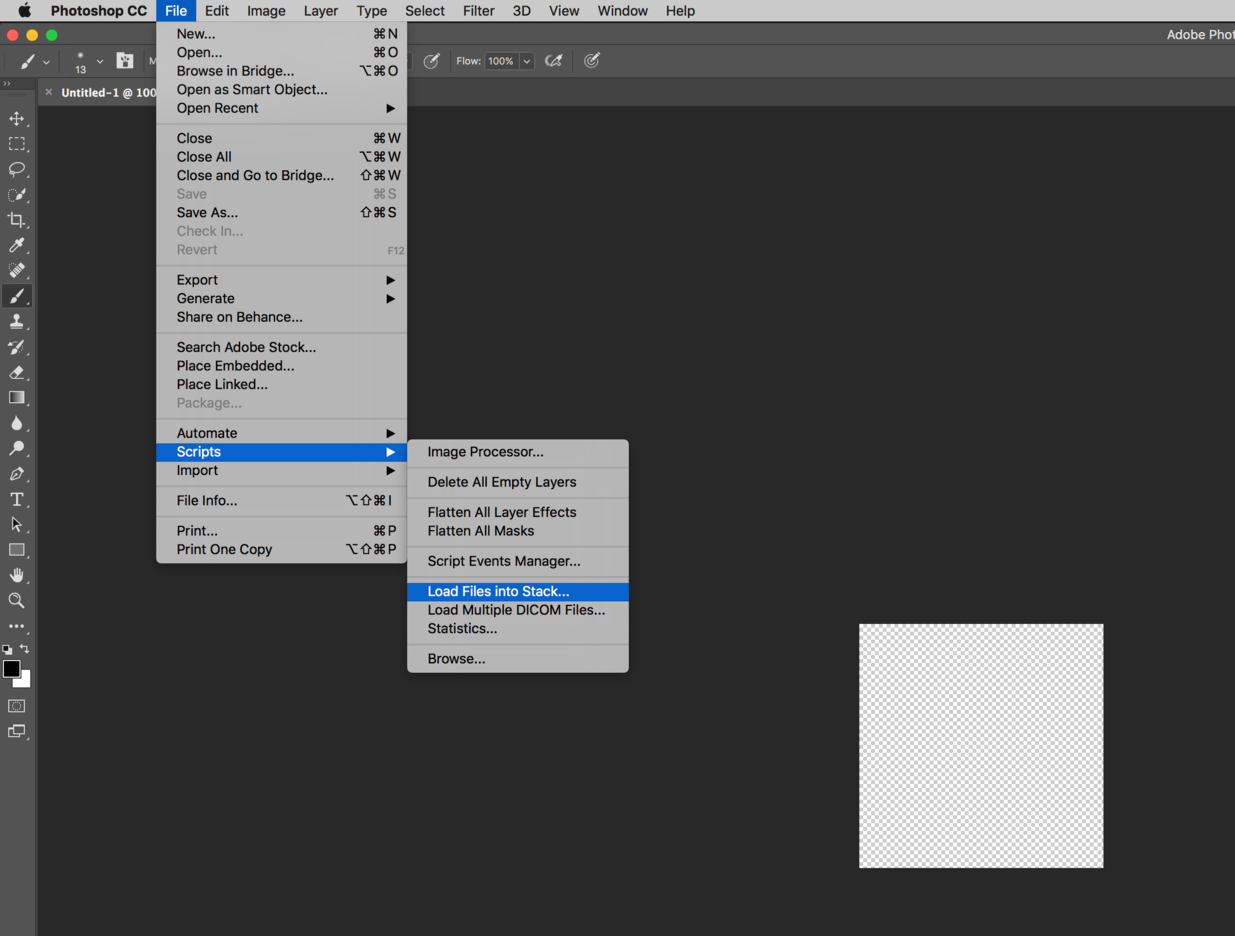The width and height of the screenshot is (1235, 936).
Task: Select the Pen tool
Action: (x=17, y=474)
